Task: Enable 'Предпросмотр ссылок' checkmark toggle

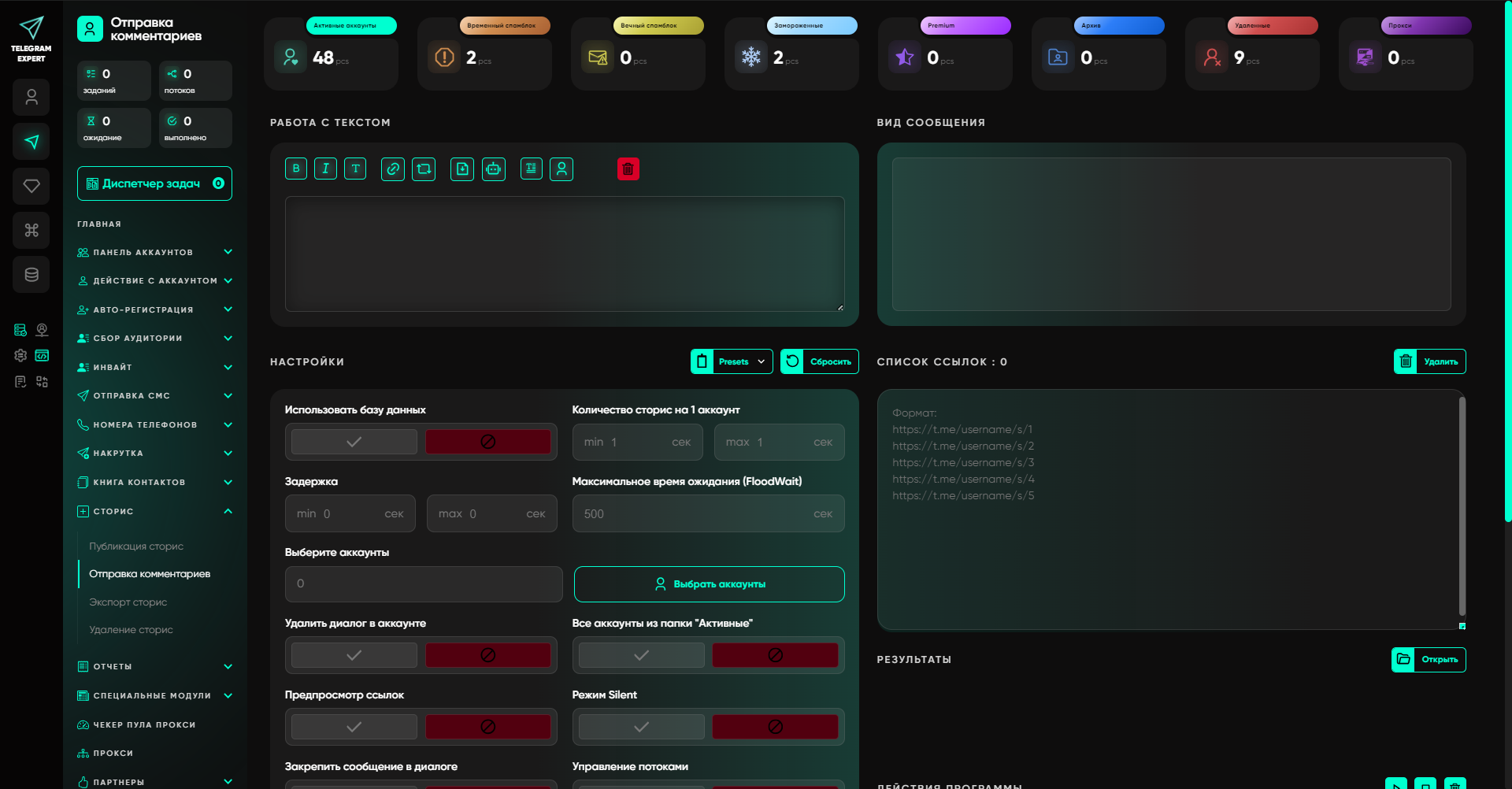Action: point(354,727)
